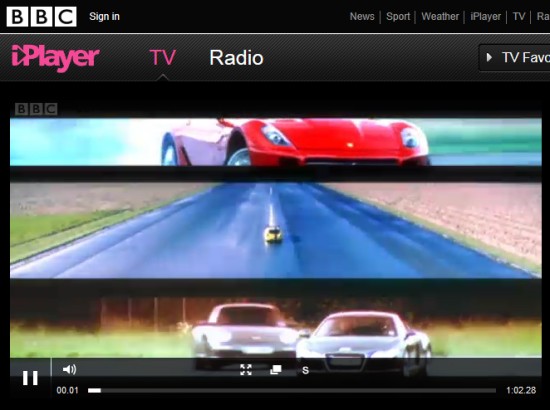
Task: Open the TV link in the top bar
Action: 519,16
